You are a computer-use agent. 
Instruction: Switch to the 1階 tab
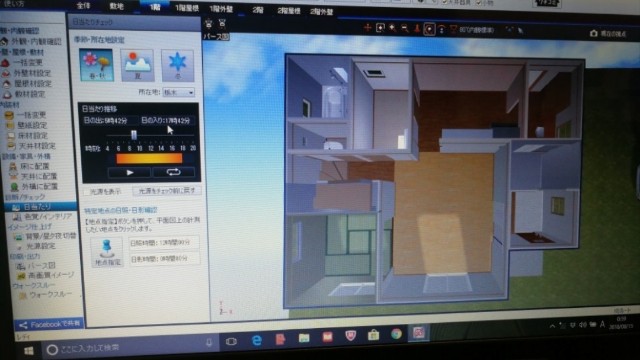155,7
